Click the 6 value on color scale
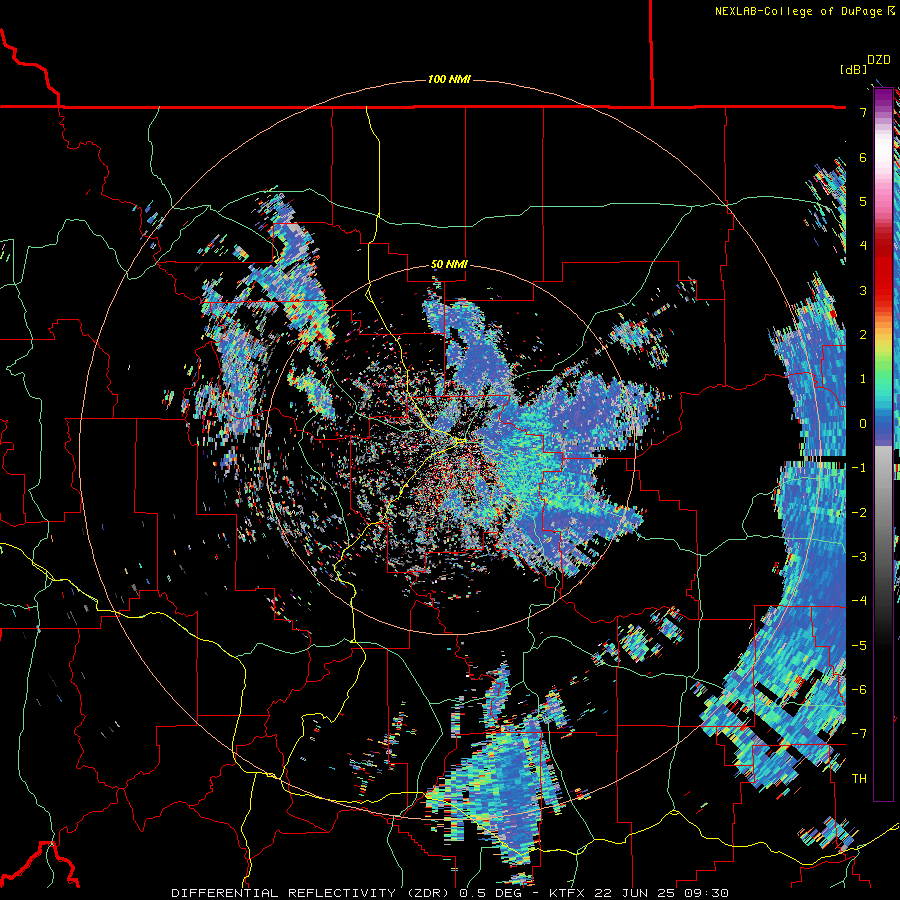 [x=863, y=157]
